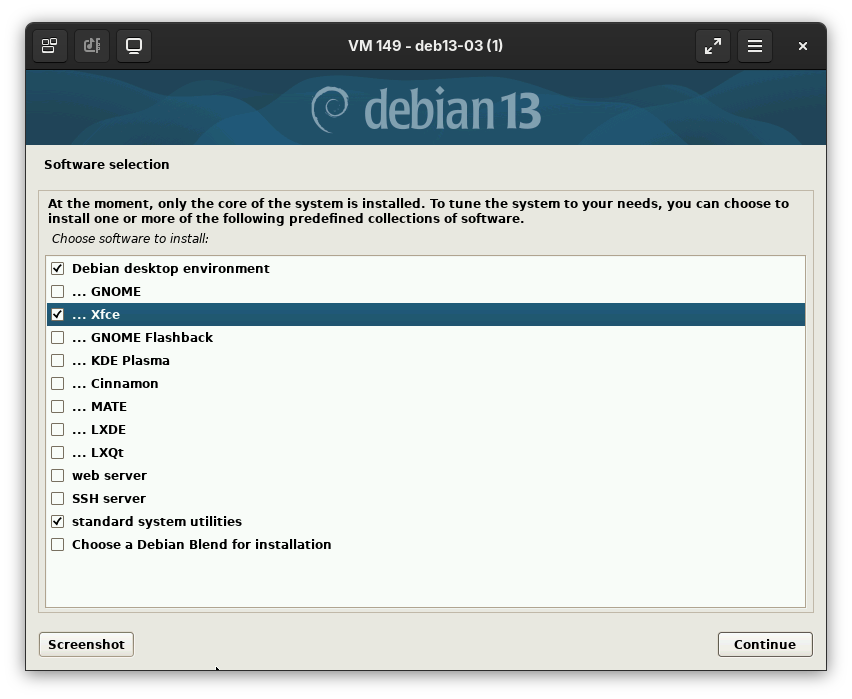
Task: Uncheck Debian desktop environment
Action: [x=58, y=269]
